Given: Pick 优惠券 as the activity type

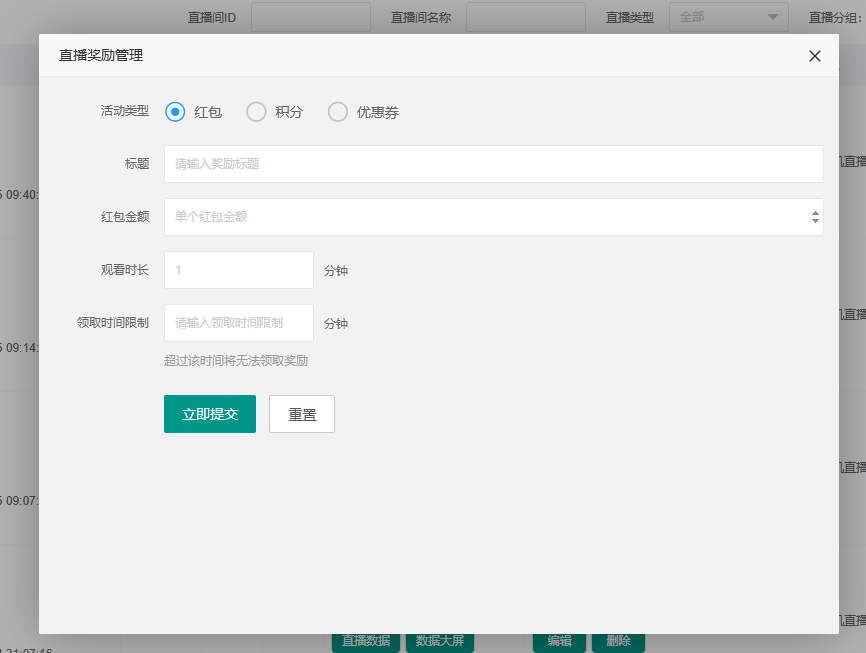Looking at the screenshot, I should [338, 112].
